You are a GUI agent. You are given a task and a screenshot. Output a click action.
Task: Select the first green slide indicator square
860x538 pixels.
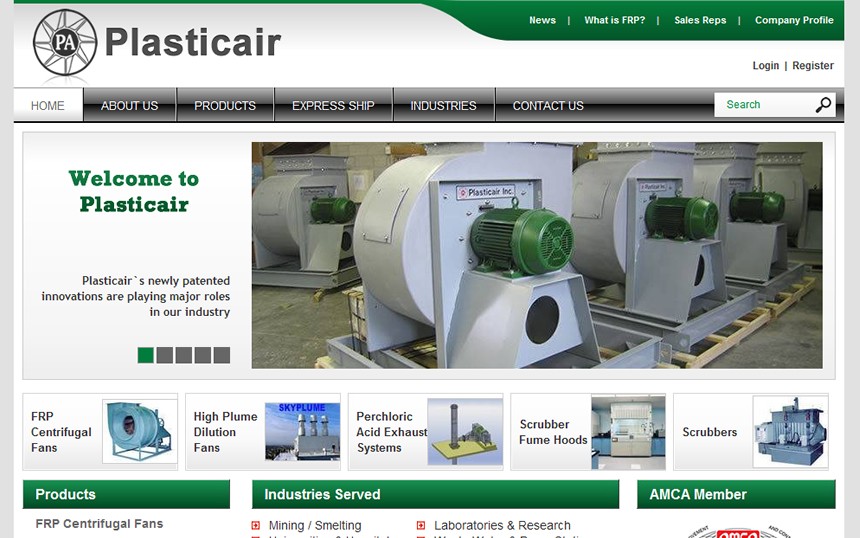tap(145, 355)
